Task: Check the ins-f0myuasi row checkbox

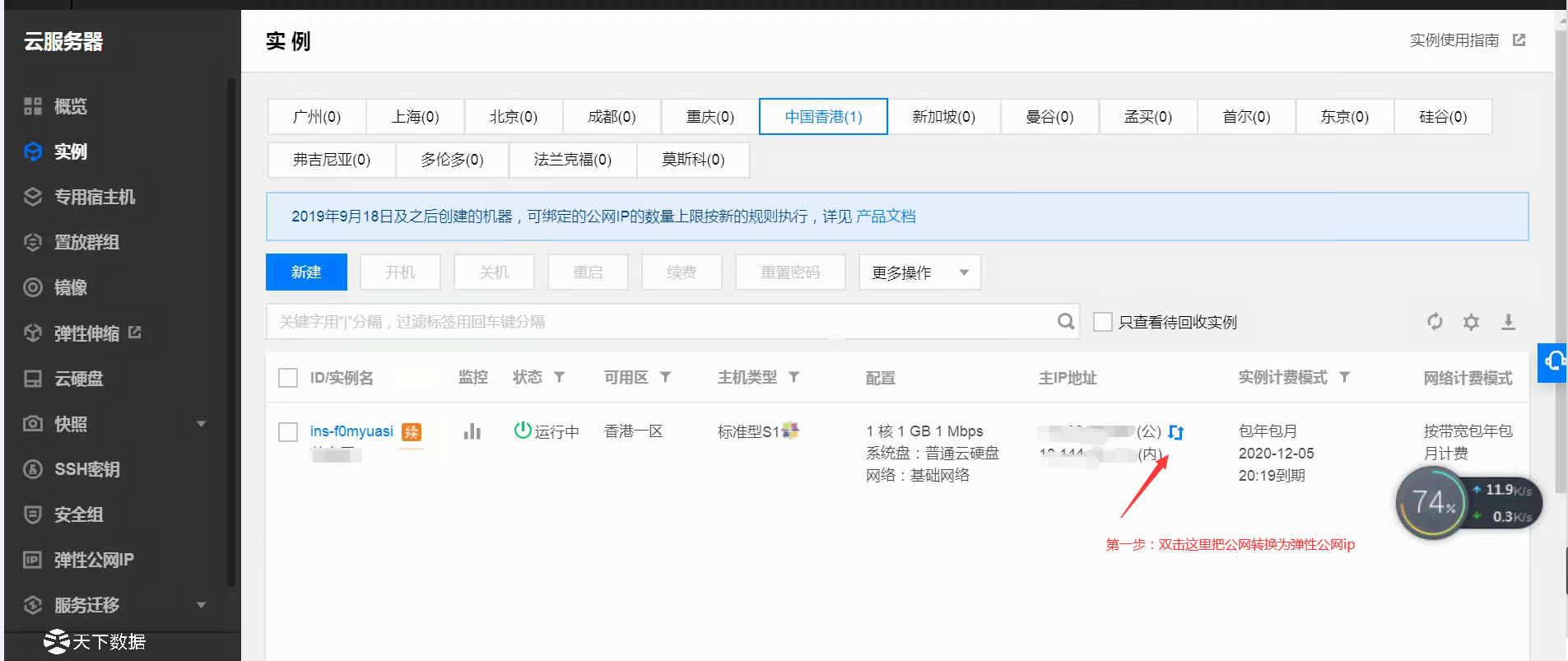Action: tap(288, 432)
